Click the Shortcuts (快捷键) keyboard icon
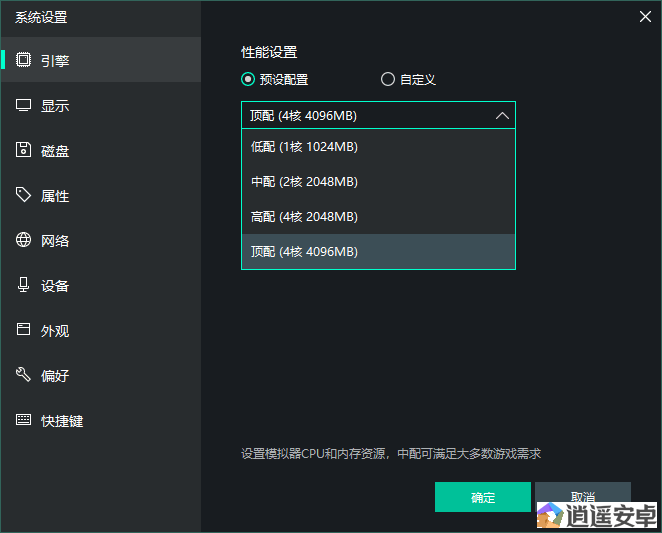Viewport: 662px width, 533px height. tap(24, 420)
